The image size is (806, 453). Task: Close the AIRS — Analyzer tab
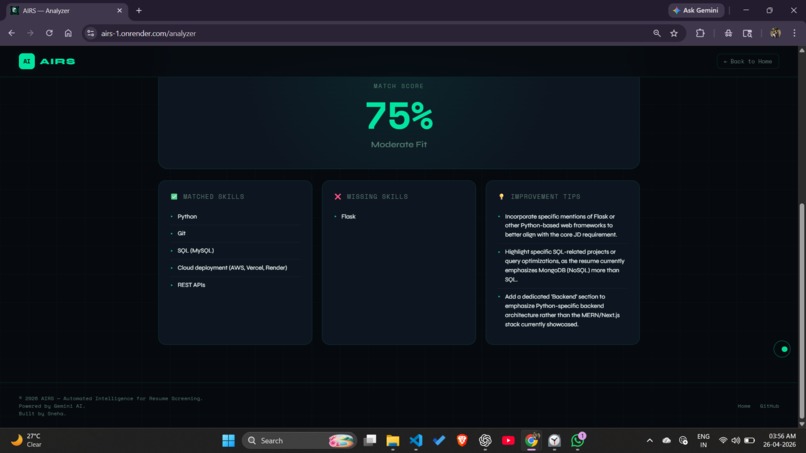(119, 10)
